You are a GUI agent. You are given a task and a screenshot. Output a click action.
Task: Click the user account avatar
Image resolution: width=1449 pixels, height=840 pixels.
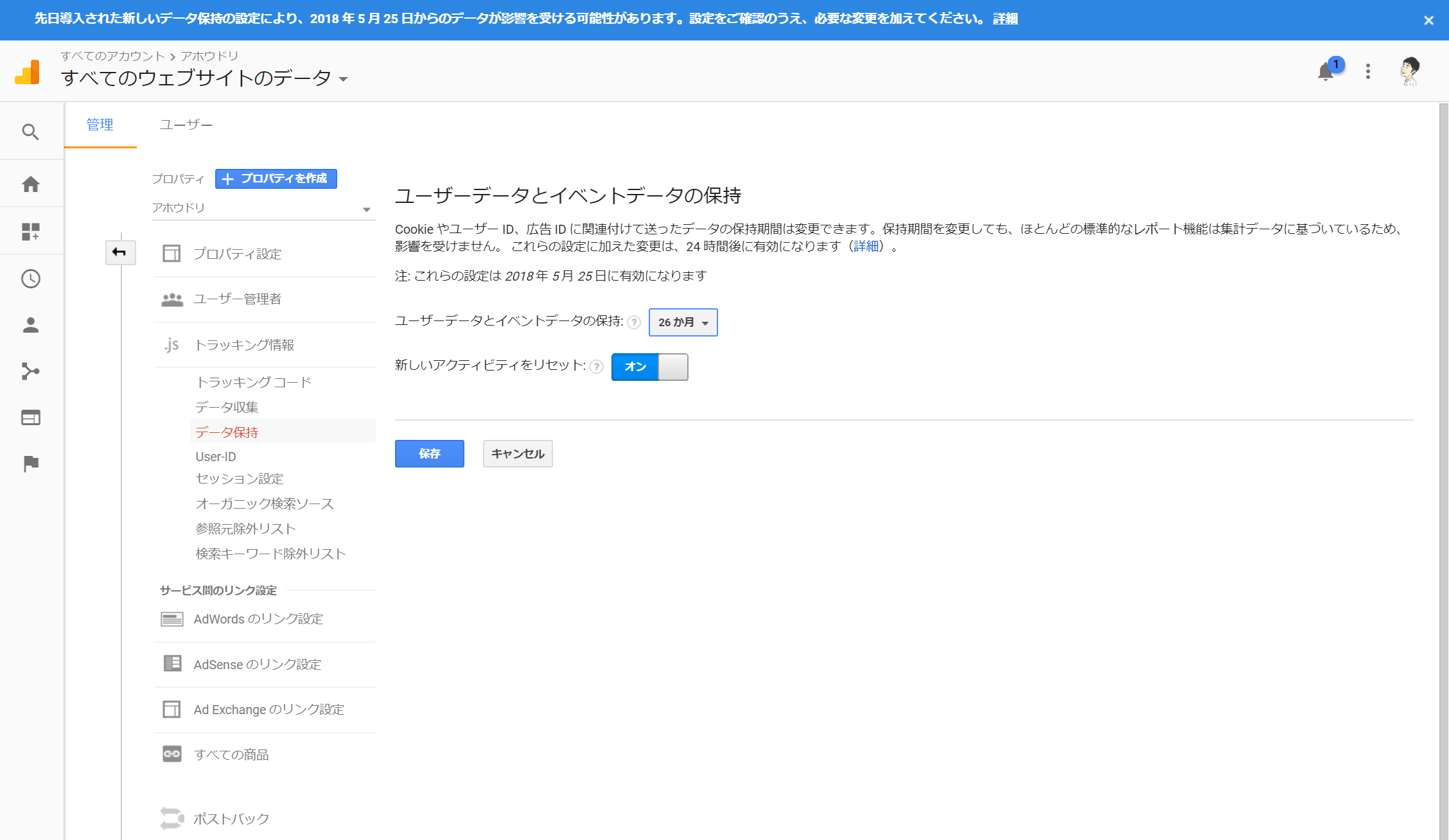click(x=1410, y=71)
